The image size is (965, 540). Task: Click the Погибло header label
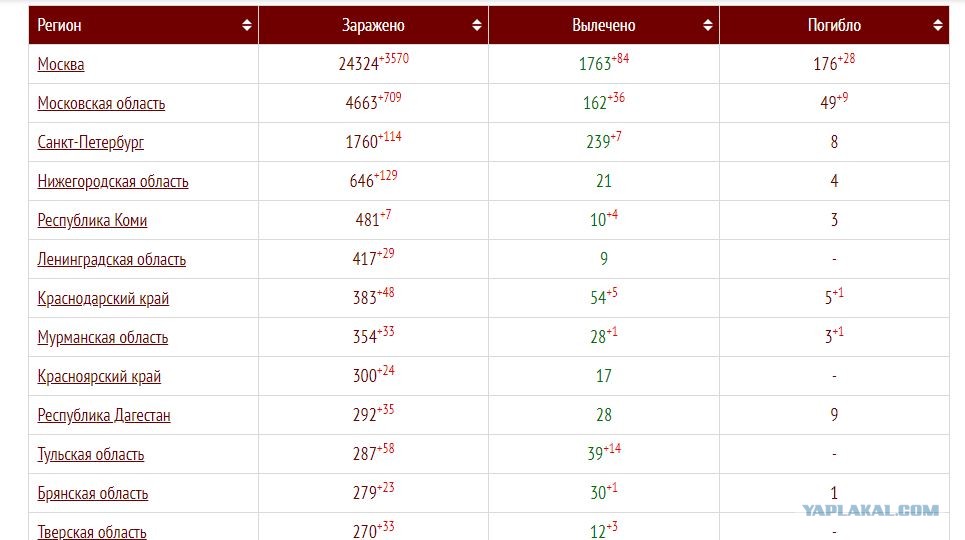834,25
